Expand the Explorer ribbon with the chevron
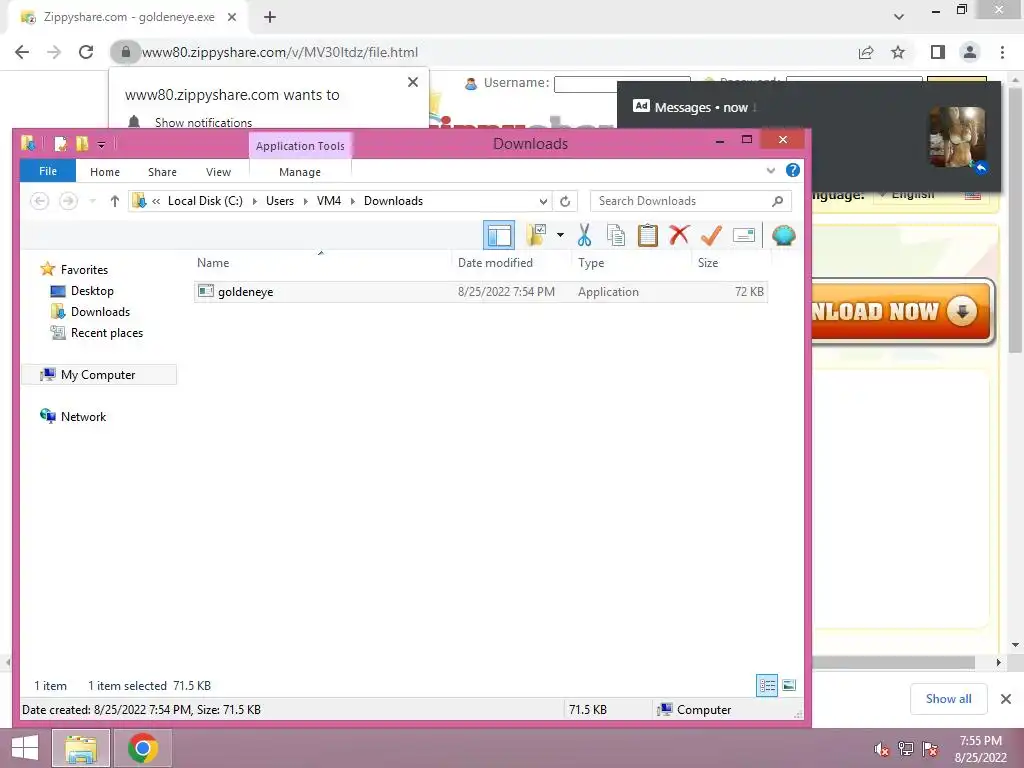Image resolution: width=1024 pixels, height=768 pixels. click(771, 170)
